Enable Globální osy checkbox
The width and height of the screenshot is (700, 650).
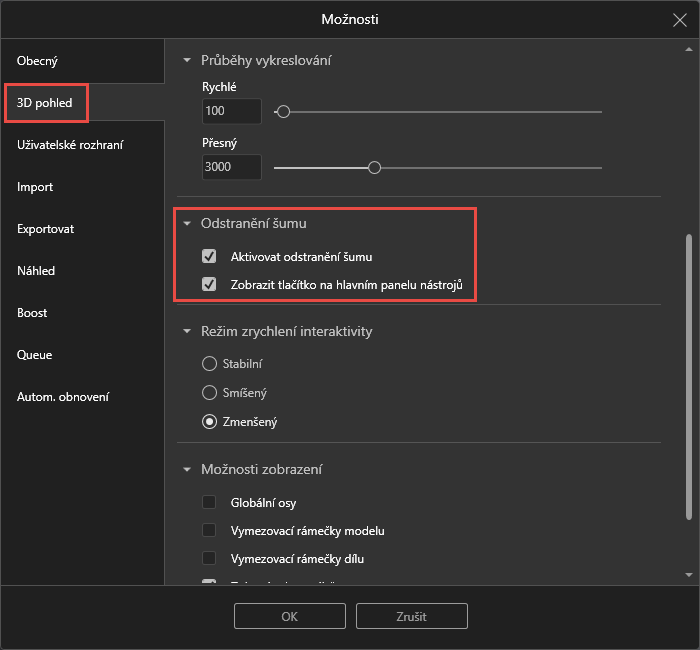coord(209,502)
